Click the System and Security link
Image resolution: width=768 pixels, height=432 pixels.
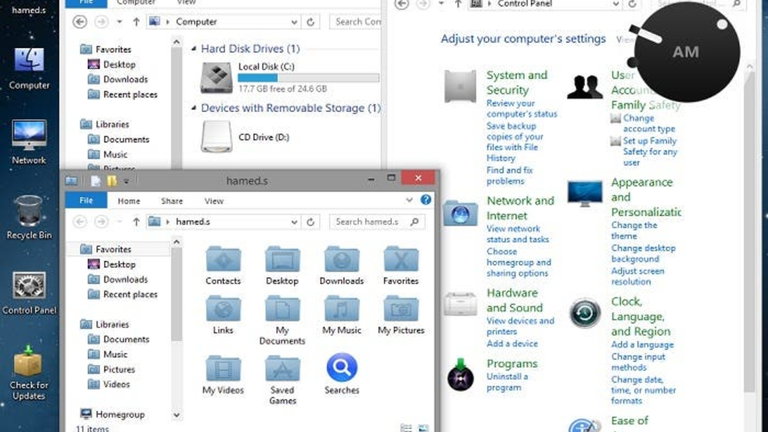pyautogui.click(x=517, y=82)
